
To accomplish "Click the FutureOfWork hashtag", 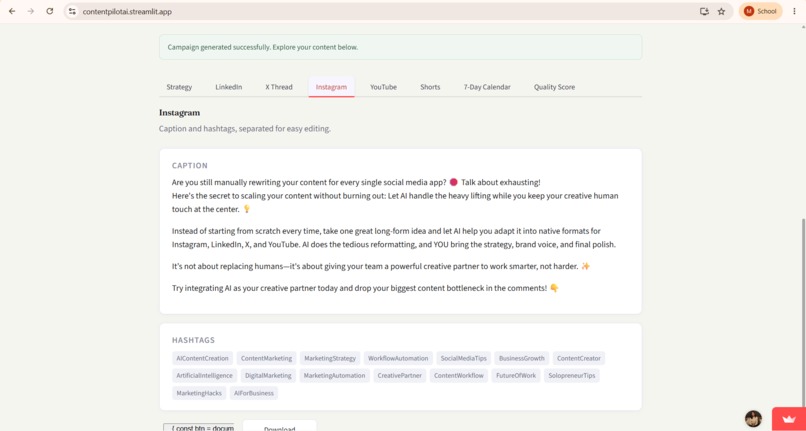I will [516, 375].
